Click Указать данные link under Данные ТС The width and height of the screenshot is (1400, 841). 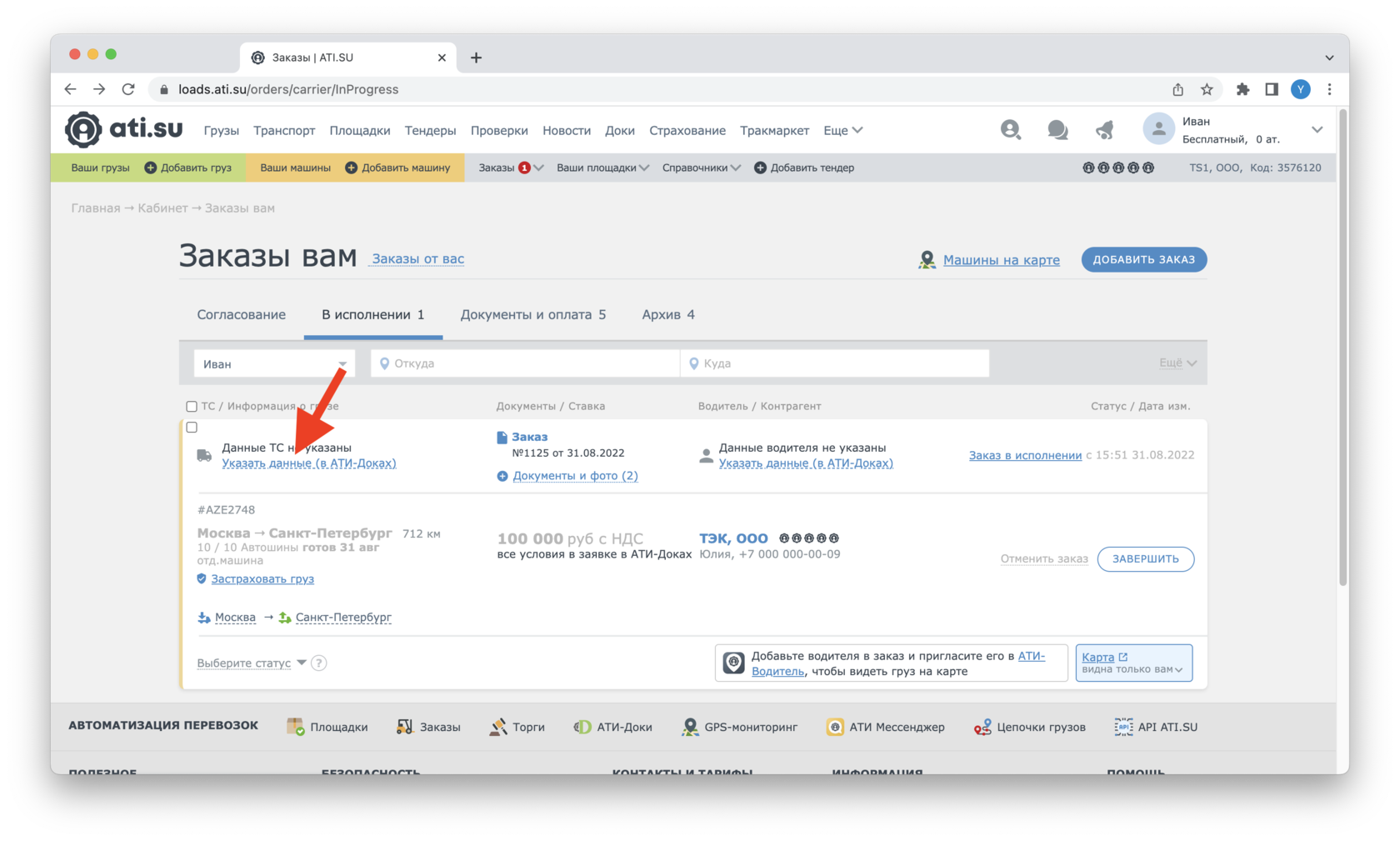tap(308, 463)
